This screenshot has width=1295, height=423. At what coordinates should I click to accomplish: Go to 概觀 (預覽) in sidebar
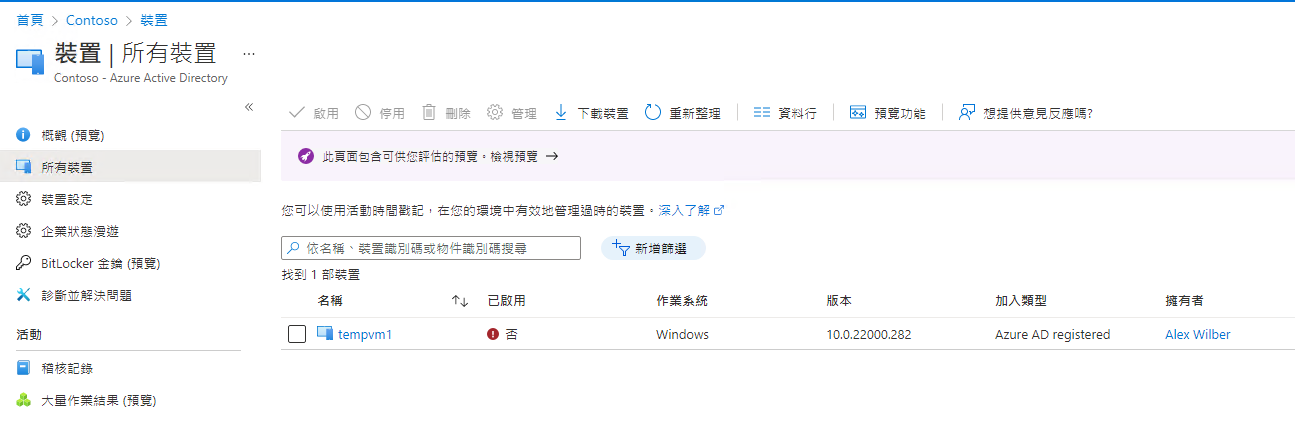(72, 135)
